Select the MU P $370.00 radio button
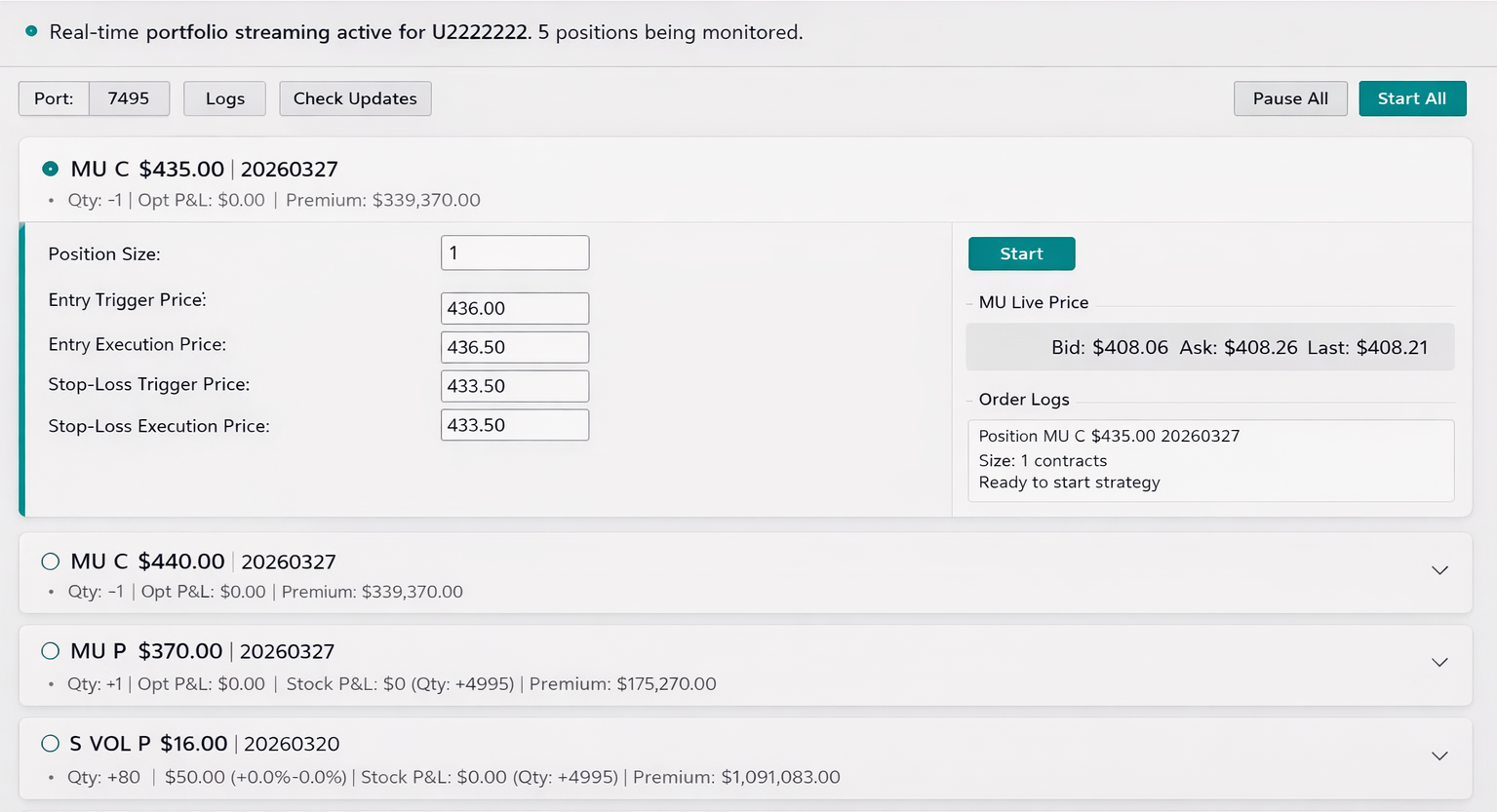 pos(51,651)
